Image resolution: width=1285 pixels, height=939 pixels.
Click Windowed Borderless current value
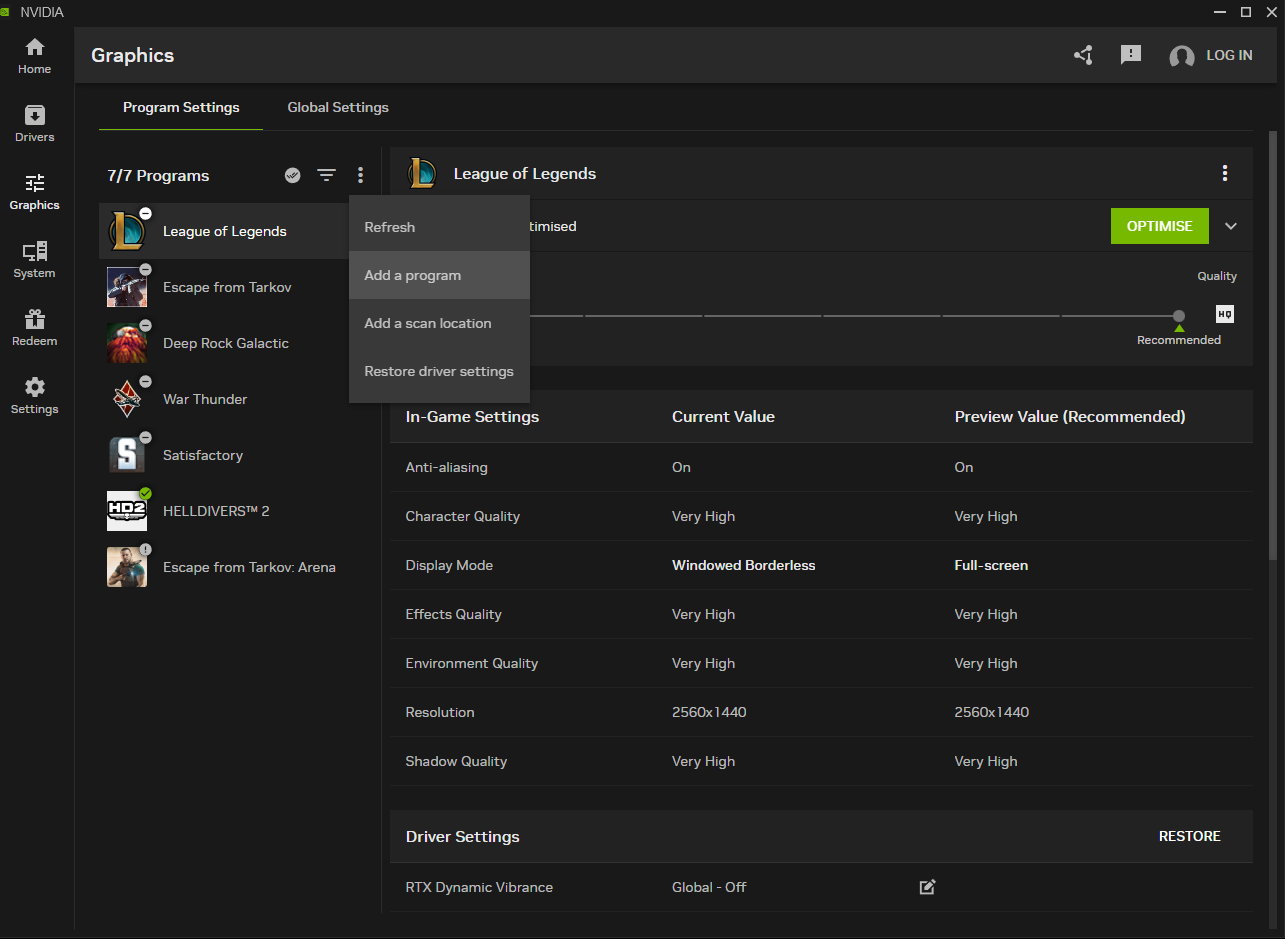coord(744,565)
